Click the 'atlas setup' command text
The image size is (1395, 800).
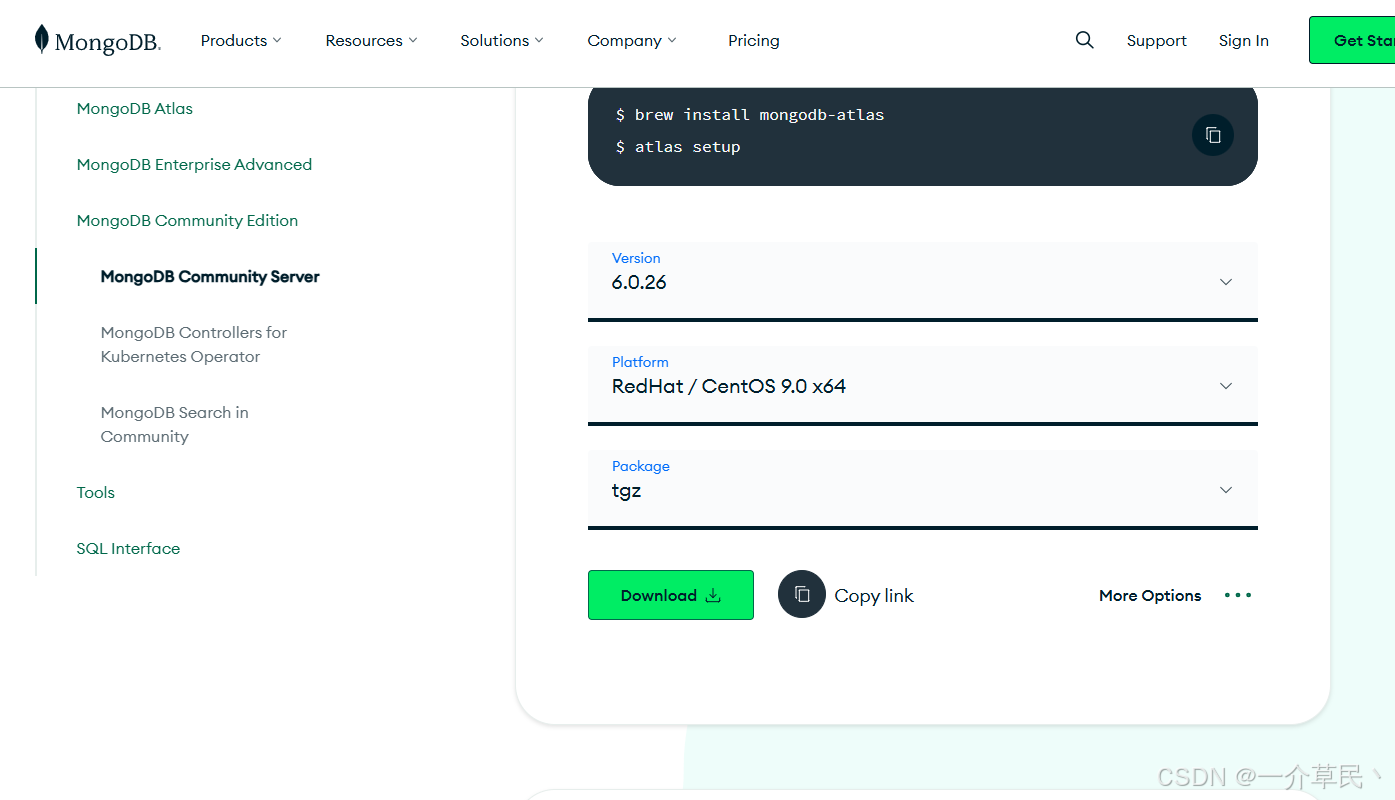click(x=687, y=146)
